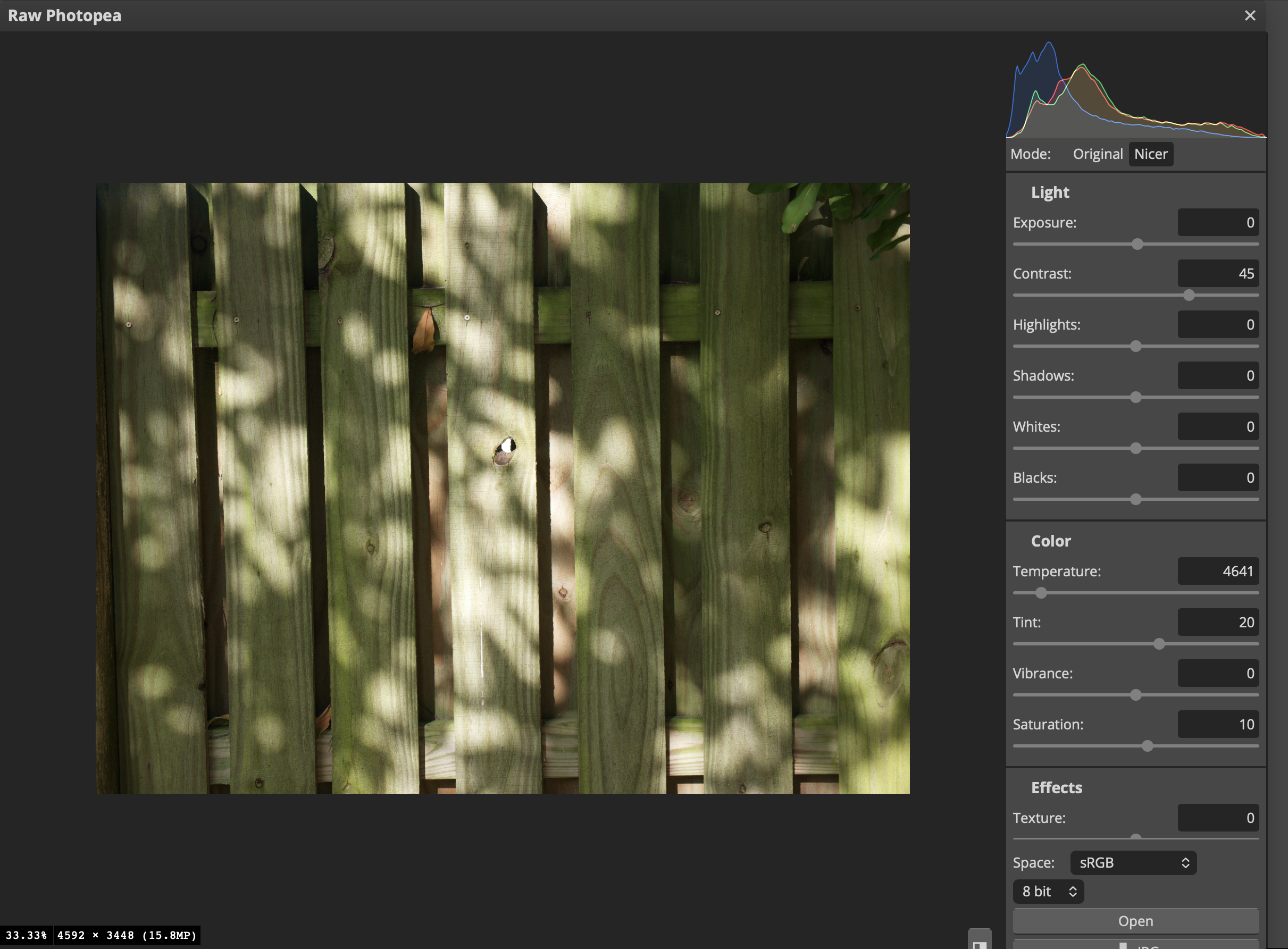The image size is (1288, 949).
Task: Click the histogram graph
Action: coord(1135,89)
